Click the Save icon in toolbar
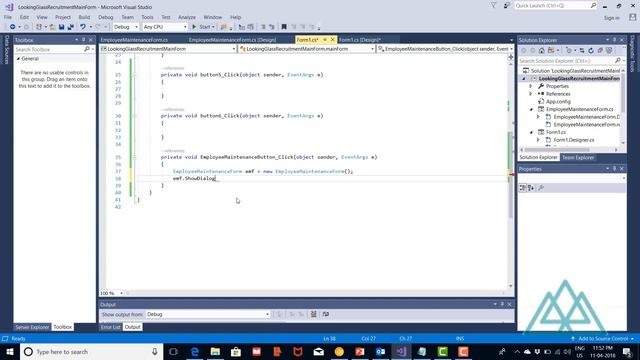 point(62,27)
